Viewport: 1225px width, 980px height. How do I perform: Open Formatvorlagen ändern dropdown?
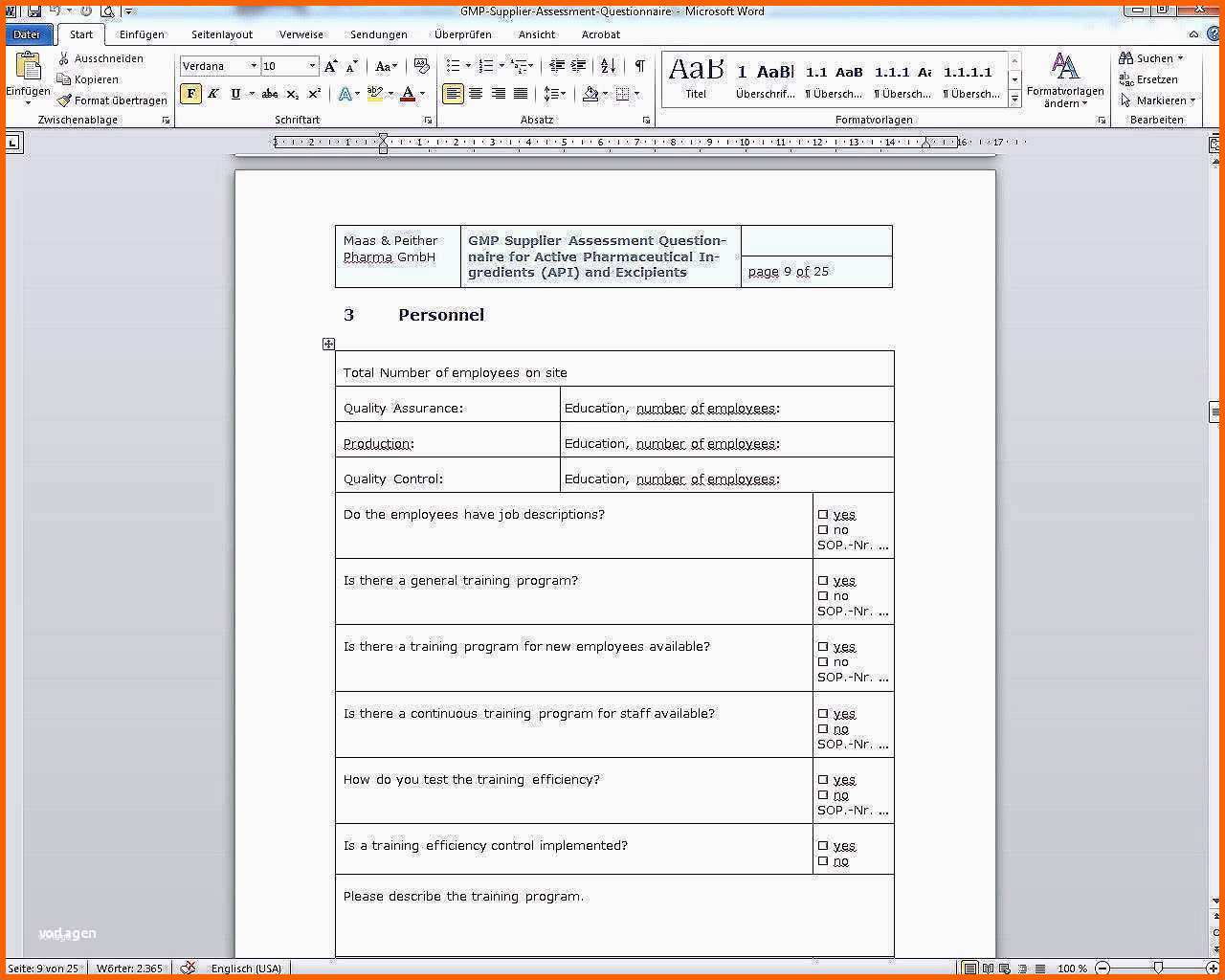tap(1064, 79)
